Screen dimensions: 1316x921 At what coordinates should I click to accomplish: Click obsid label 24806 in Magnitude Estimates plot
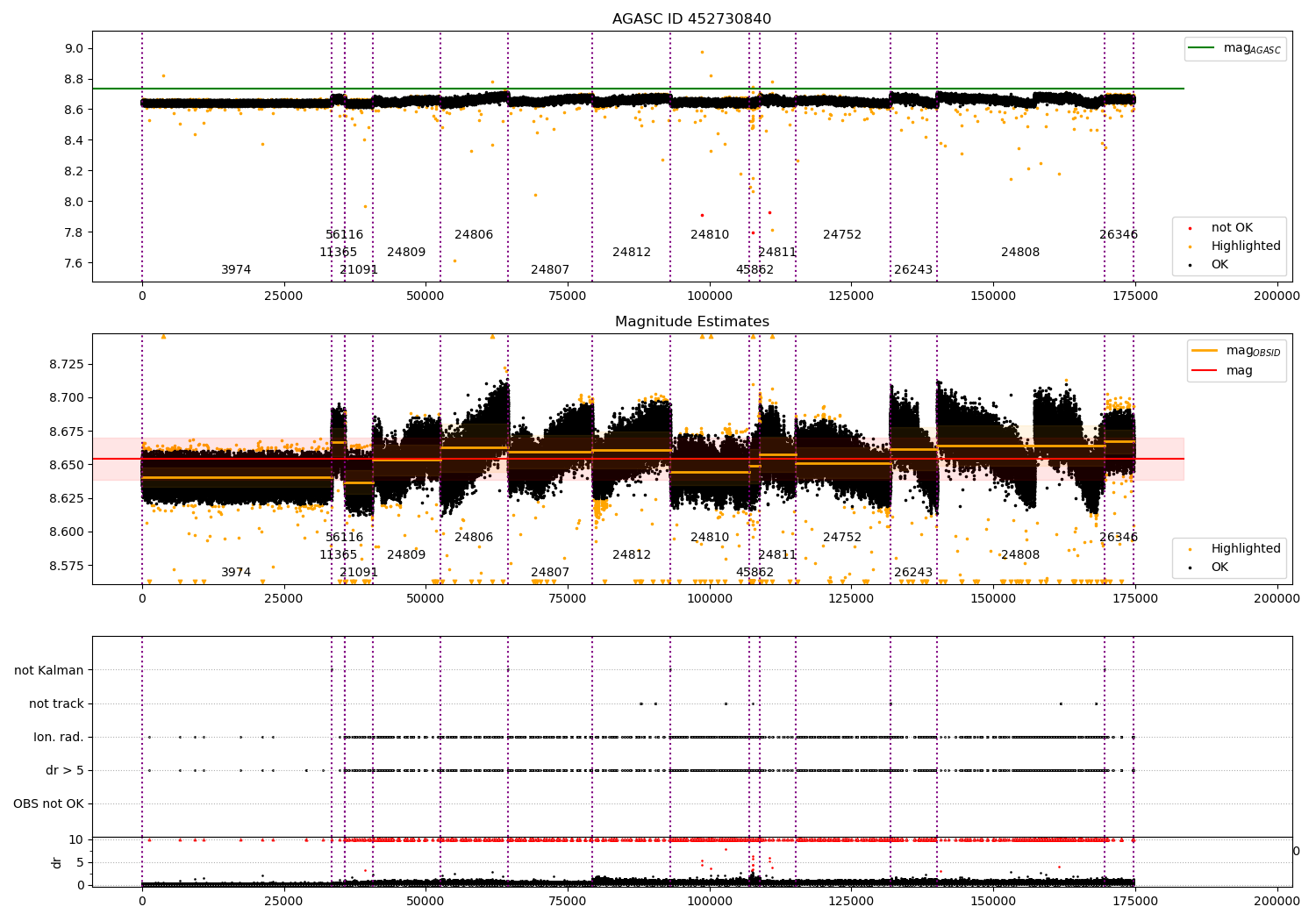point(474,538)
